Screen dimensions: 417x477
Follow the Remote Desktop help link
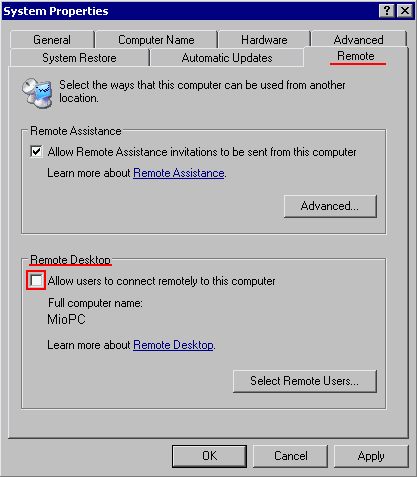pos(173,345)
